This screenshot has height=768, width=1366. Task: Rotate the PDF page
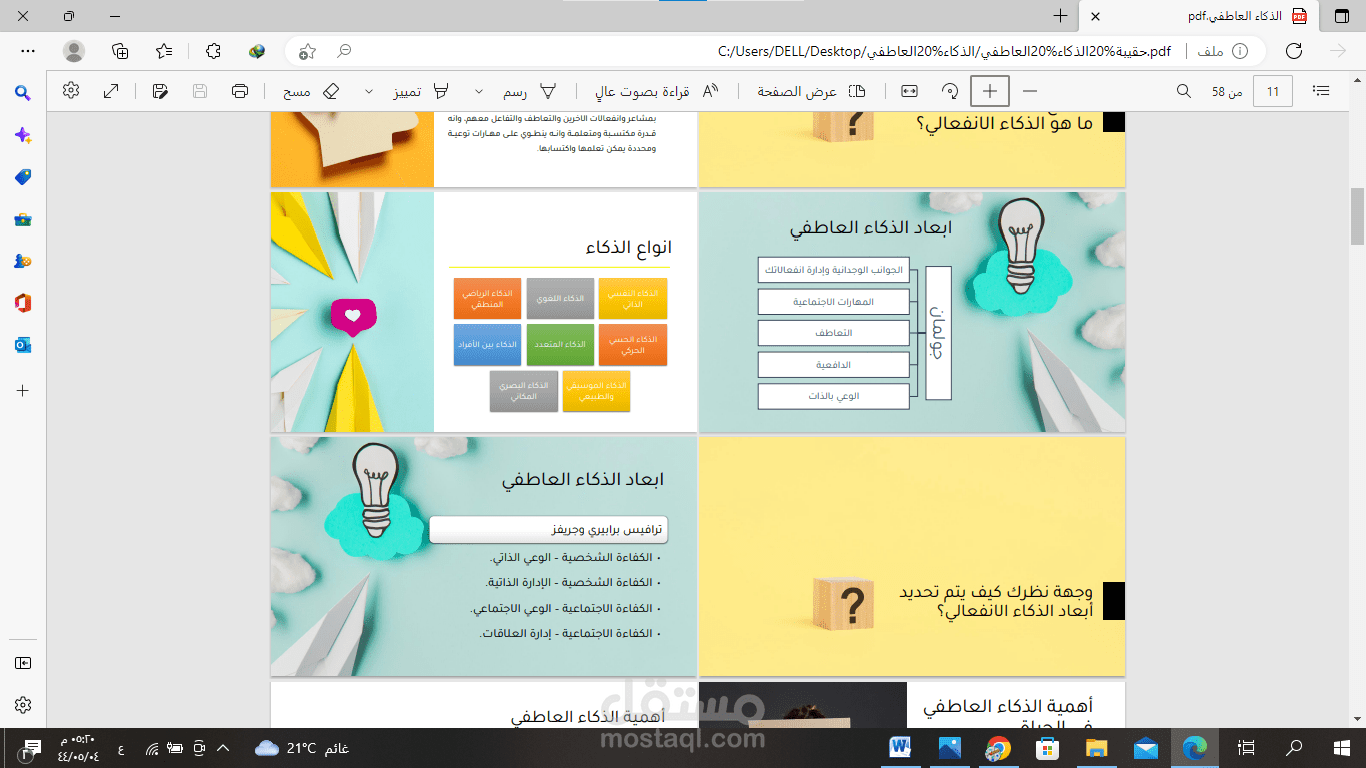click(x=950, y=91)
